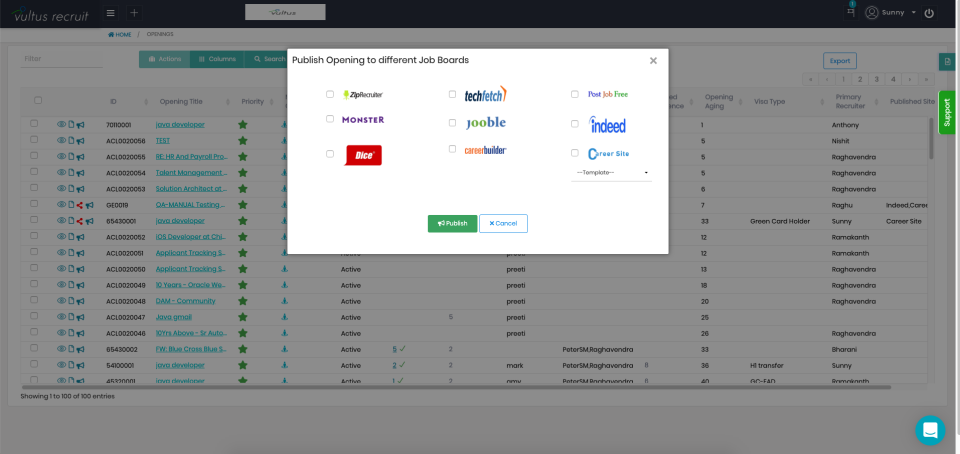This screenshot has width=960, height=454.
Task: Open the hamburger menu in top bar
Action: 111,13
